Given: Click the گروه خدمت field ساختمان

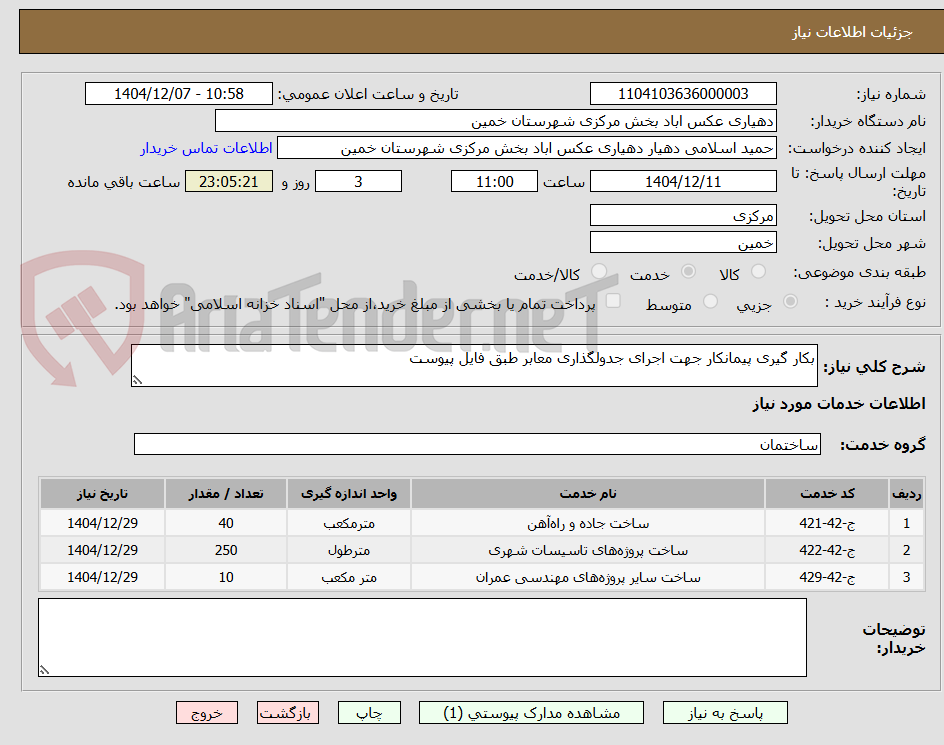Looking at the screenshot, I should click(x=477, y=444).
